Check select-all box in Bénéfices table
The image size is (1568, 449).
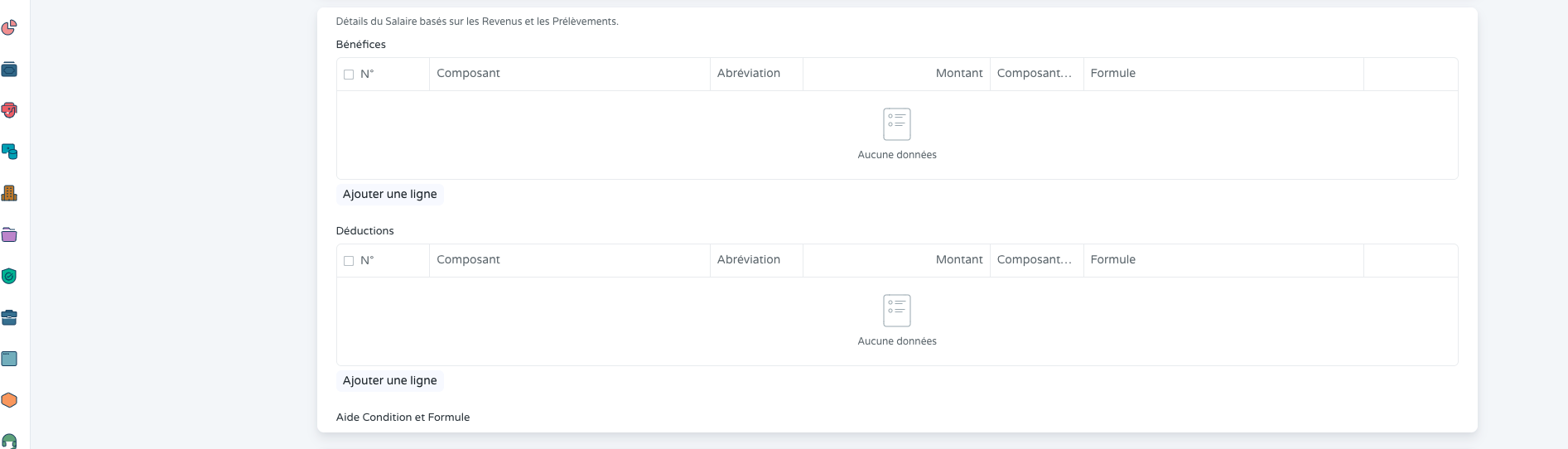pyautogui.click(x=349, y=75)
